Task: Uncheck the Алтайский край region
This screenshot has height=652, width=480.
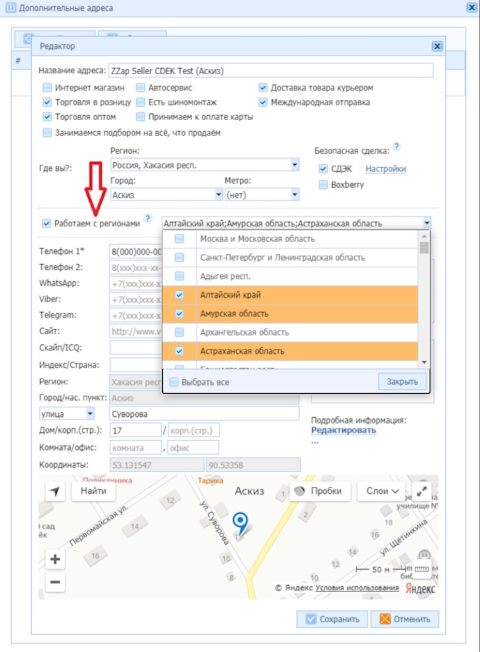Action: click(179, 295)
